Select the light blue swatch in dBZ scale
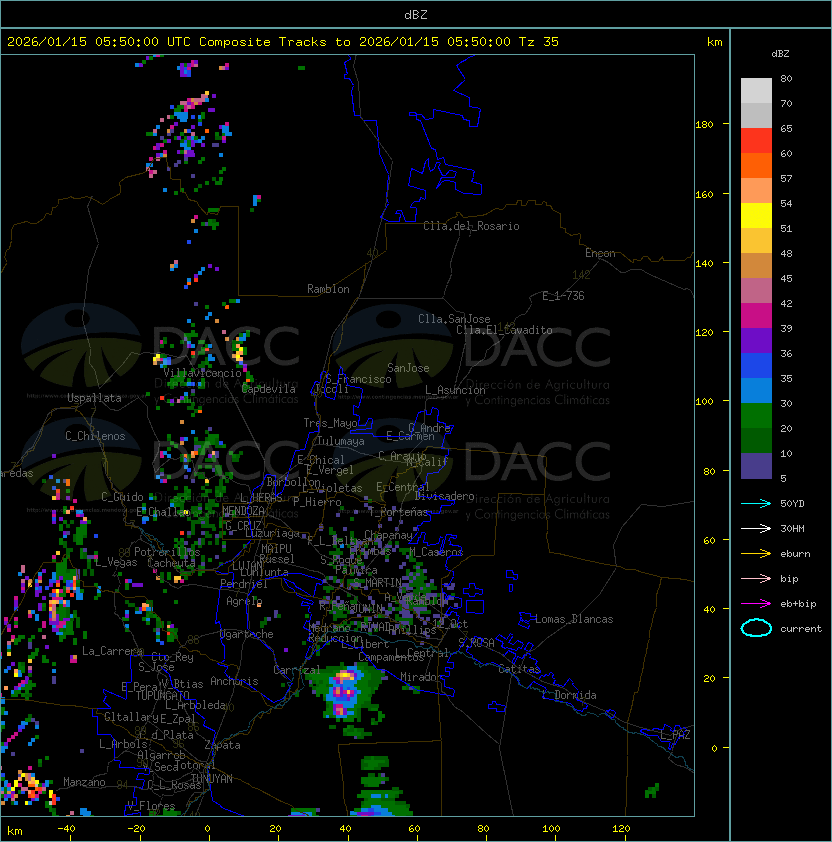This screenshot has height=842, width=832. point(756,390)
